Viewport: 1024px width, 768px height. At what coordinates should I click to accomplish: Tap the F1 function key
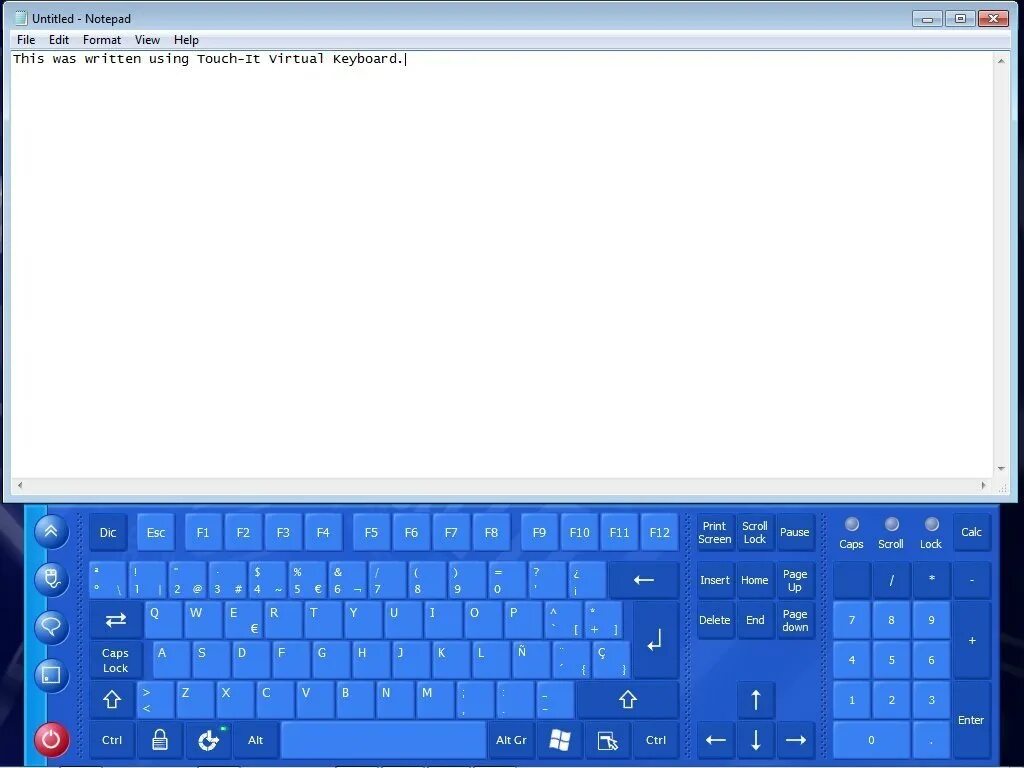(203, 532)
